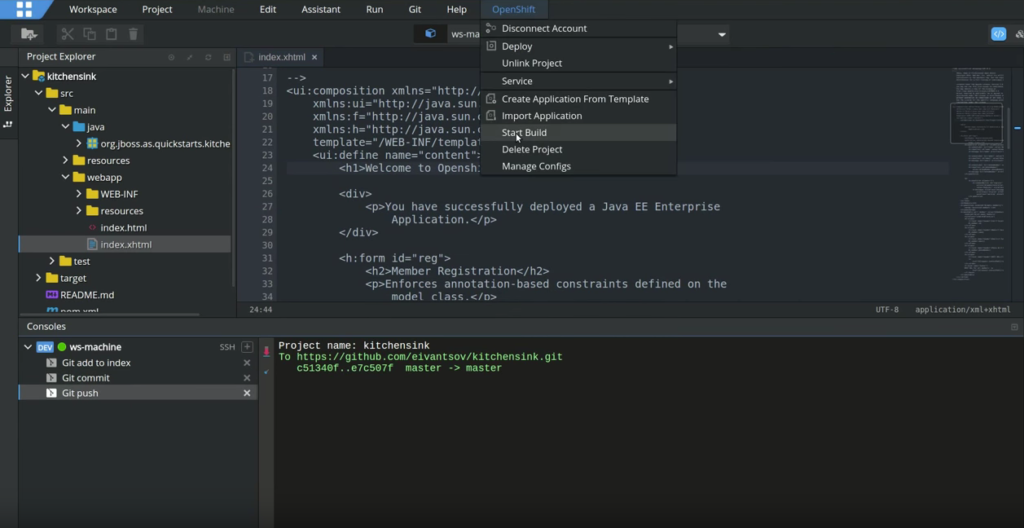1024x528 pixels.
Task: Close the index.xhtml editor tab
Action: pos(314,57)
